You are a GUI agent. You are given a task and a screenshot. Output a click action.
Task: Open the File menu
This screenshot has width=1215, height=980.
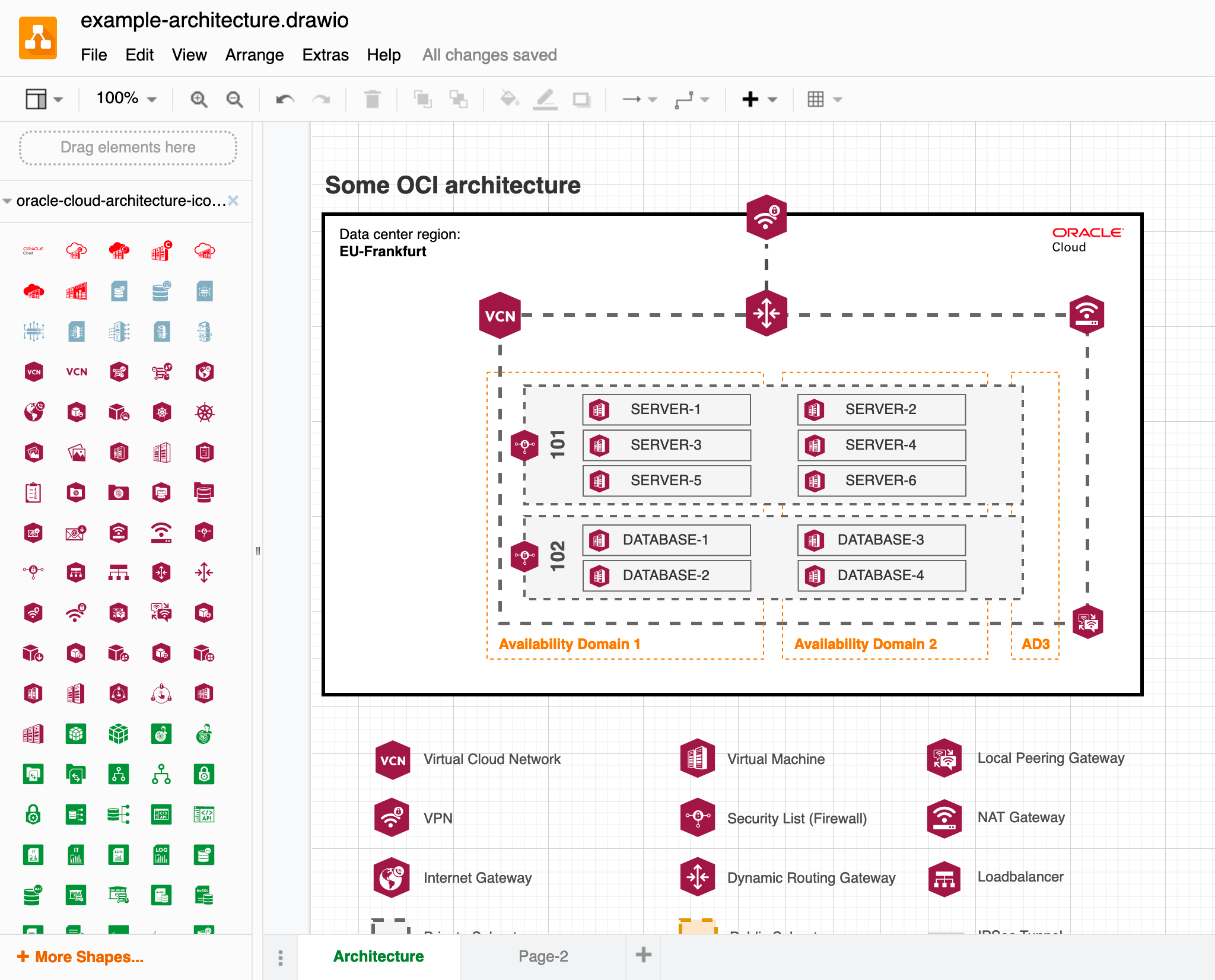coord(94,55)
